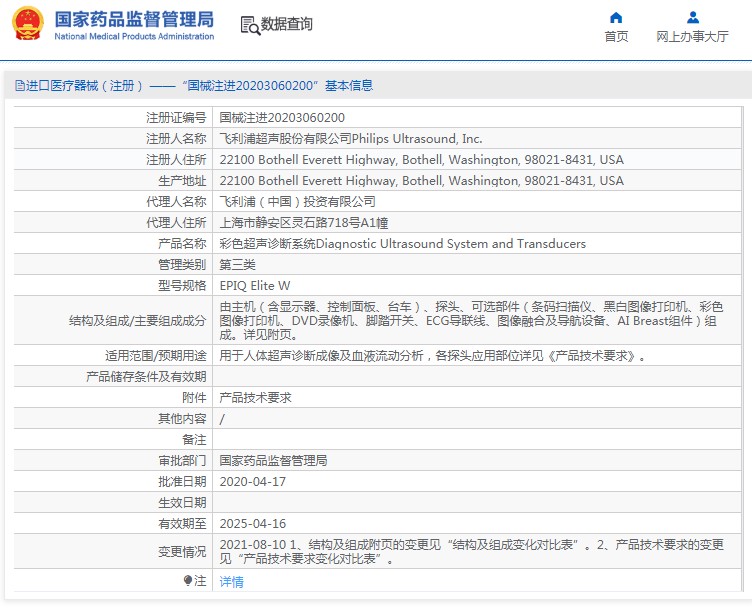The width and height of the screenshot is (752, 609).
Task: Click the slash value in 其他内容 row
Action: pyautogui.click(x=222, y=420)
